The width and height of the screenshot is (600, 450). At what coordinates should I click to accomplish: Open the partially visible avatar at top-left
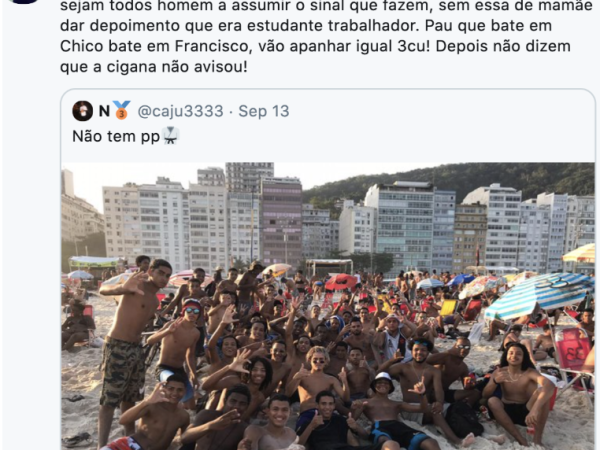[24, 2]
